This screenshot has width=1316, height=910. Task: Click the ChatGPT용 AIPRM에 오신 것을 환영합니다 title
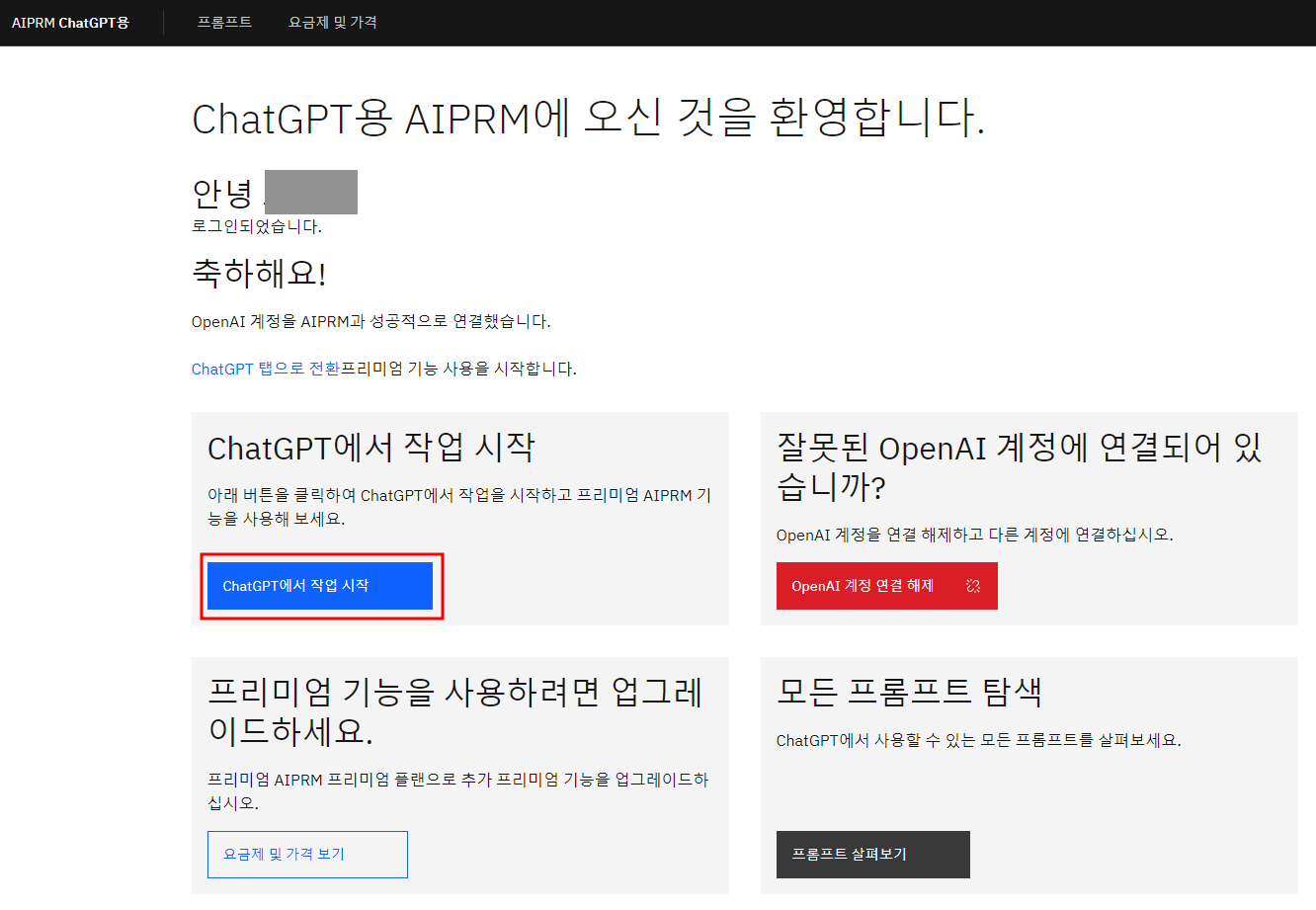(x=589, y=119)
